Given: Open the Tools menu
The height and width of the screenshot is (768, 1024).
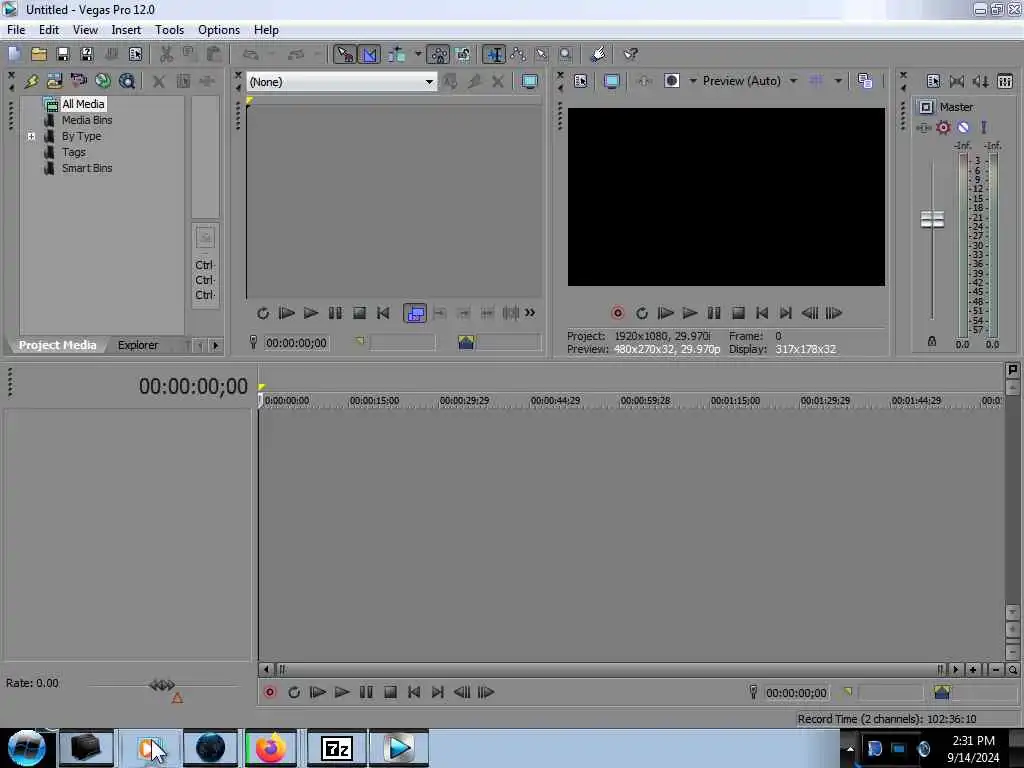Looking at the screenshot, I should coord(169,30).
